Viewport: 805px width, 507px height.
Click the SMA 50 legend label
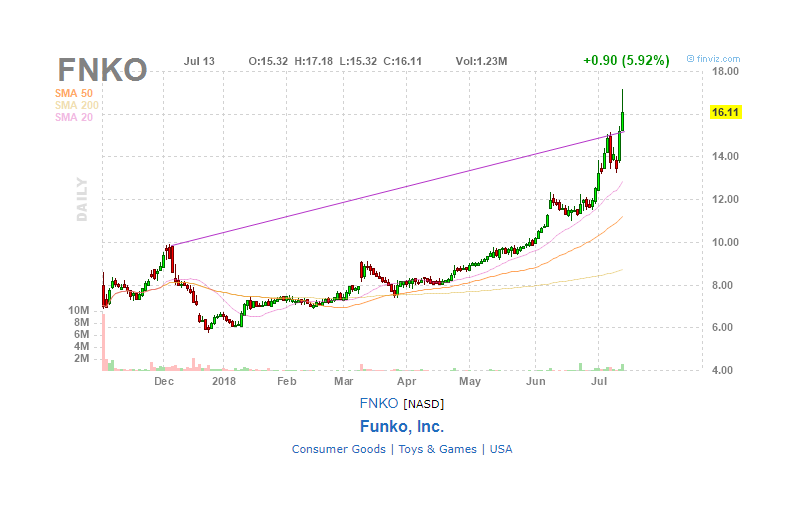74,93
